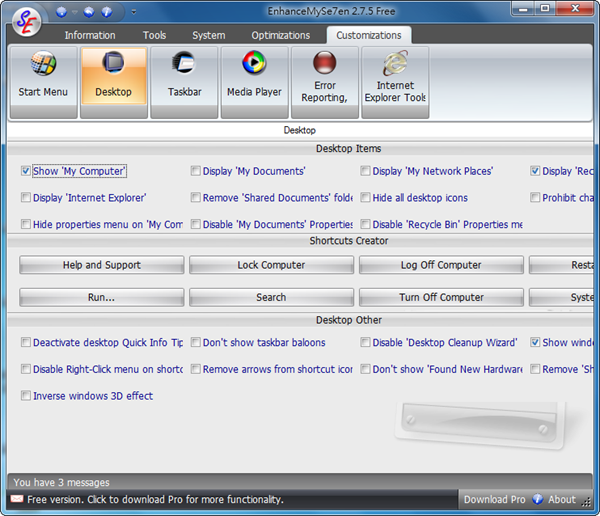The width and height of the screenshot is (600, 516).
Task: Open the Media Player customization section
Action: point(254,82)
